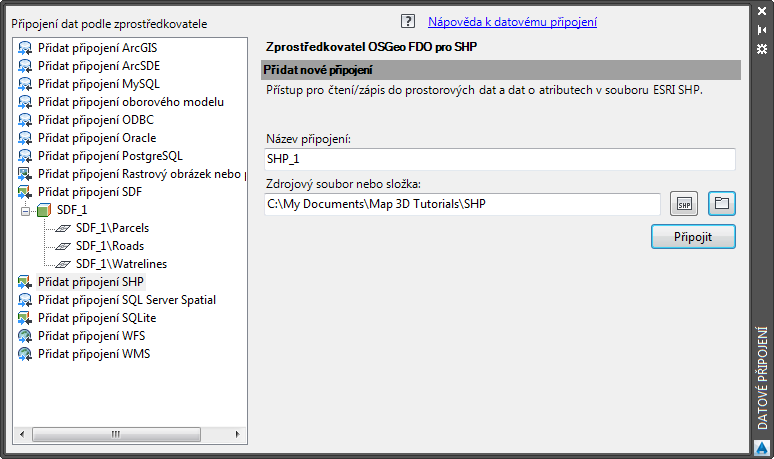Click the Zdrojový soubor nebo složka field

[462, 204]
